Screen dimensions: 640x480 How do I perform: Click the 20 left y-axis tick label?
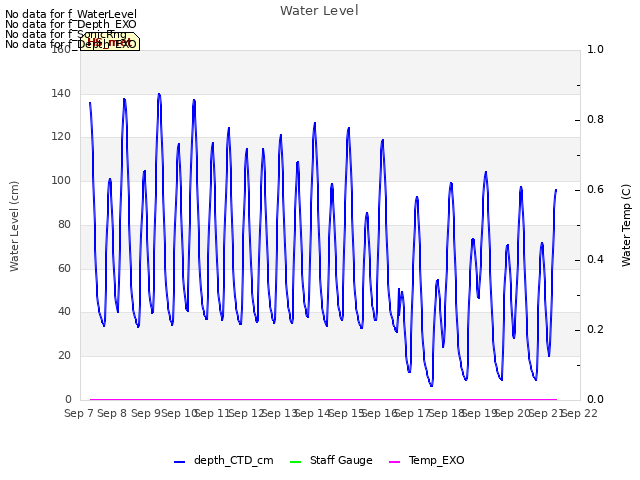coord(64,356)
